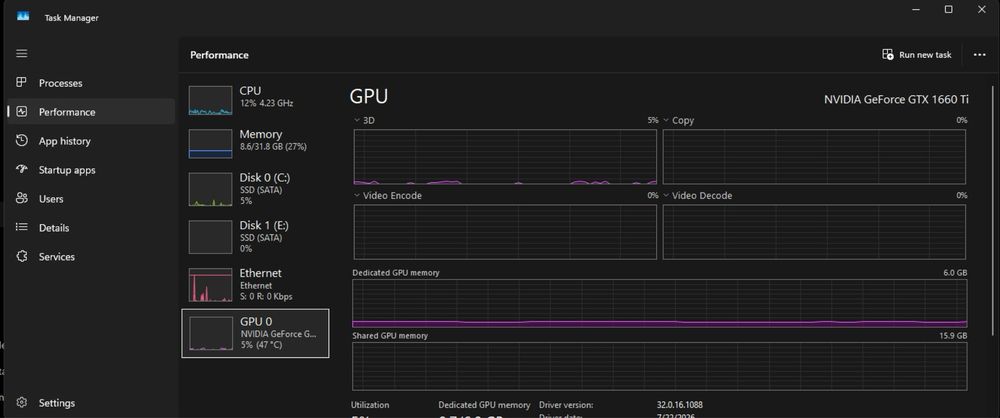The image size is (1000, 418).
Task: Select Ethernet thumbnail graph
Action: [210, 285]
